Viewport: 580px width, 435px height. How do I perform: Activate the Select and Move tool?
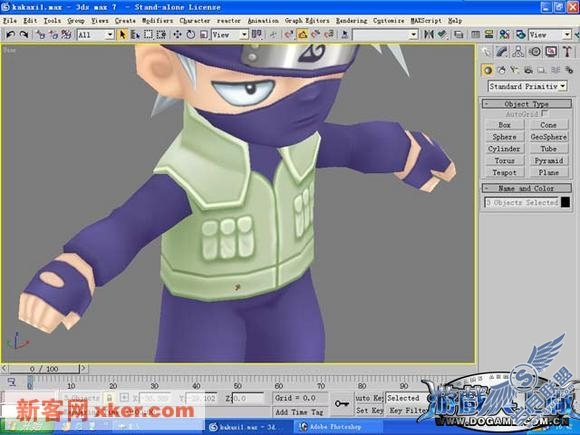point(178,35)
